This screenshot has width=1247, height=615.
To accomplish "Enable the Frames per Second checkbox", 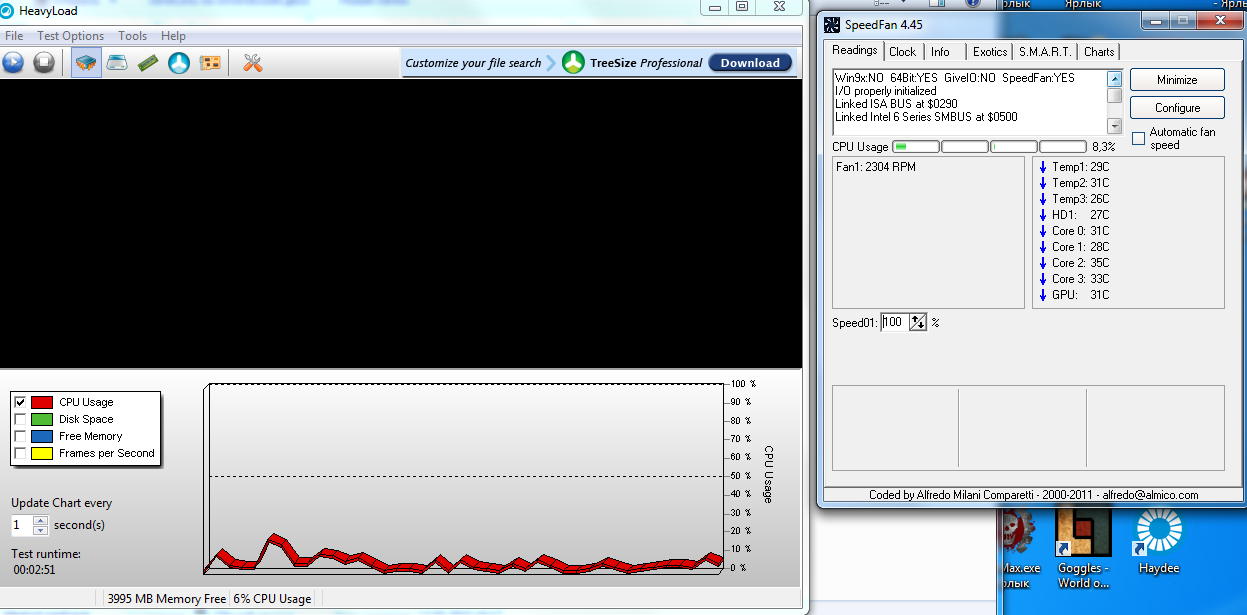I will pos(20,453).
